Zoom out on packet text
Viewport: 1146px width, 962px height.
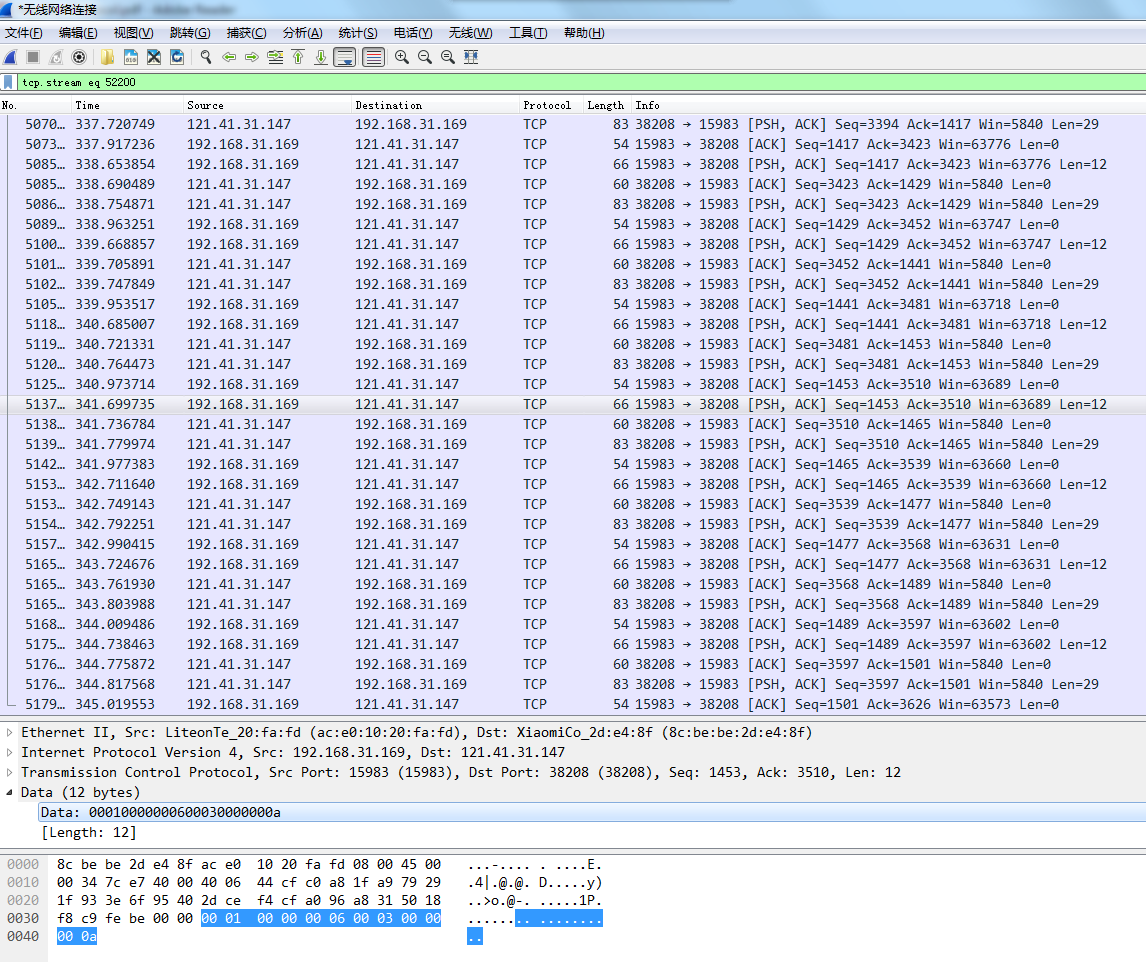tap(425, 57)
